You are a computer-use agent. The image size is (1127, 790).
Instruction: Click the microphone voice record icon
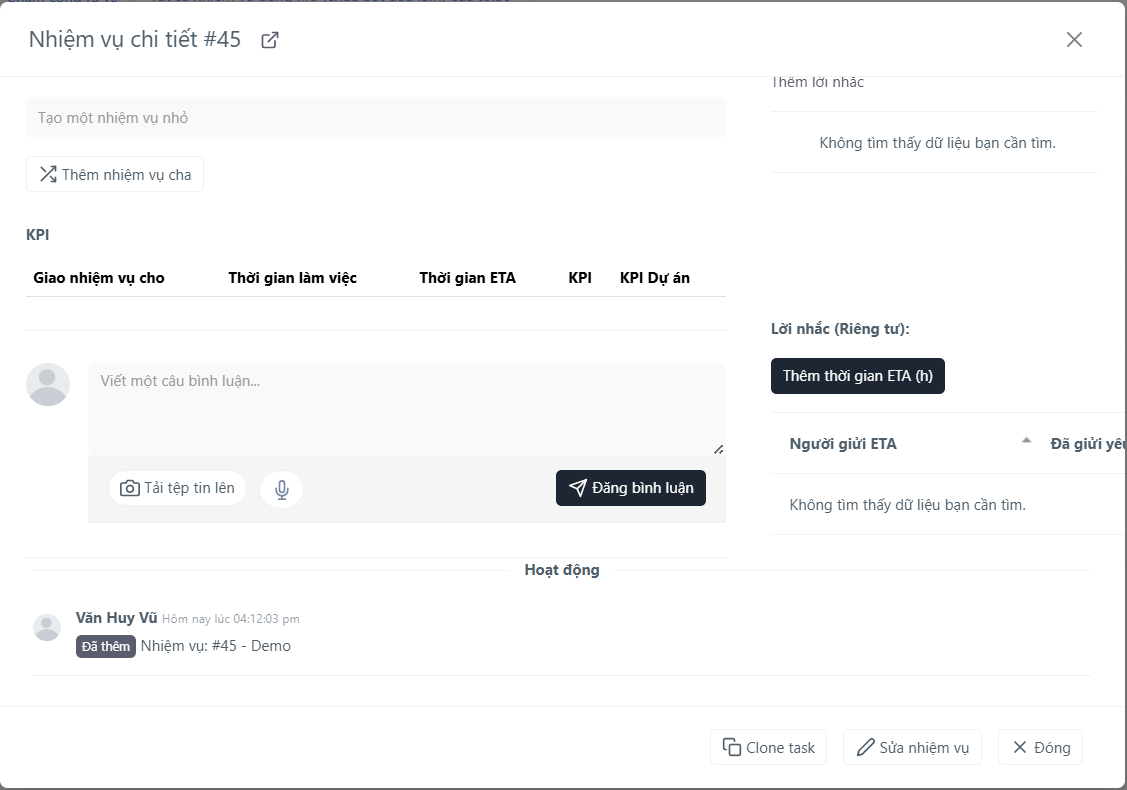click(282, 489)
